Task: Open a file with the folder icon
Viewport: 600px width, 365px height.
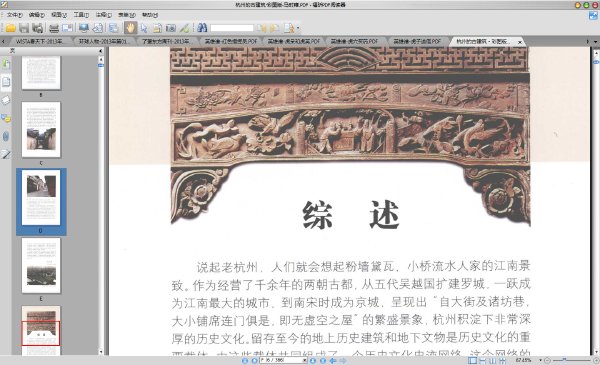Action: 10,28
